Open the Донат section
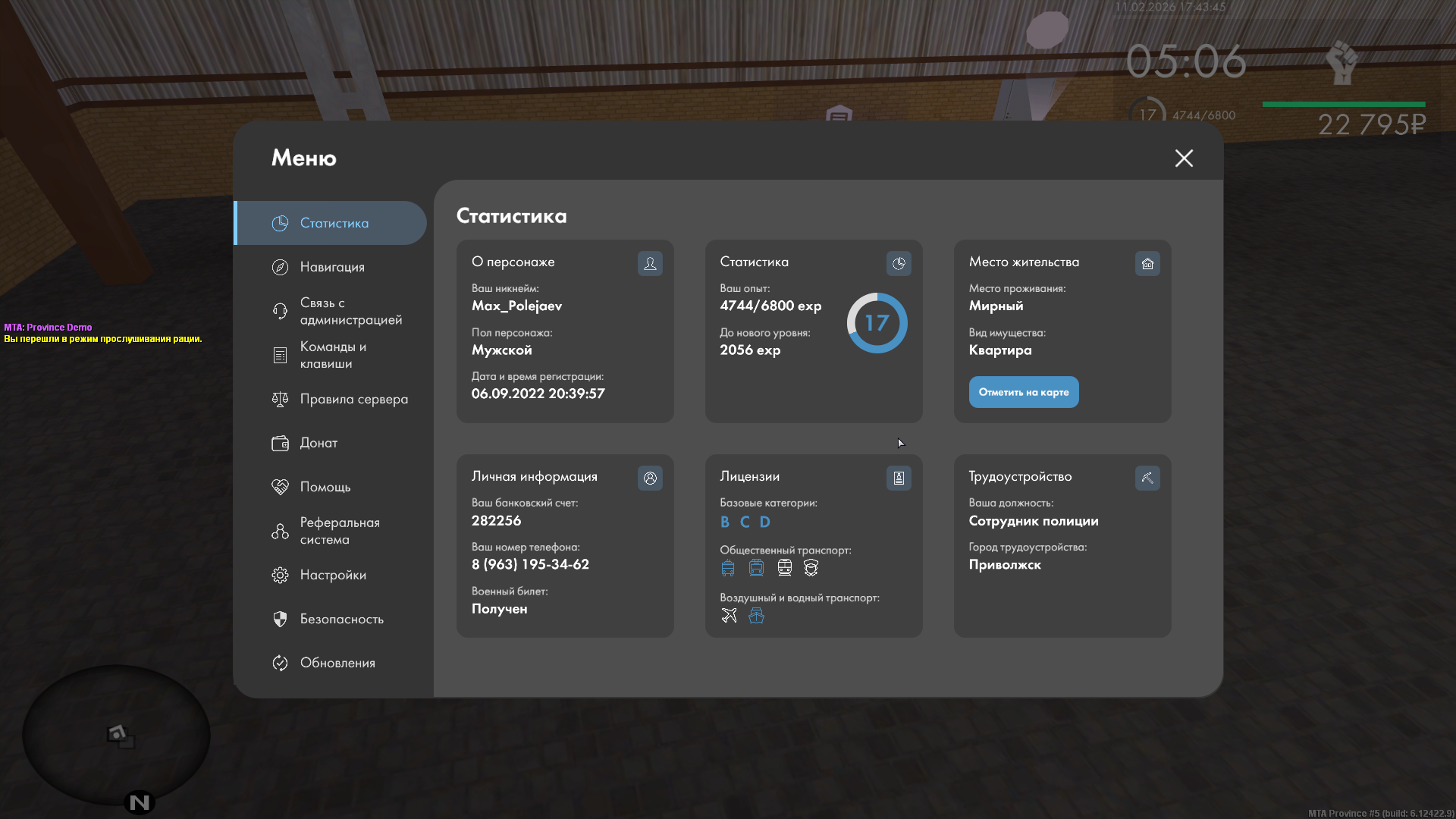 click(x=318, y=443)
